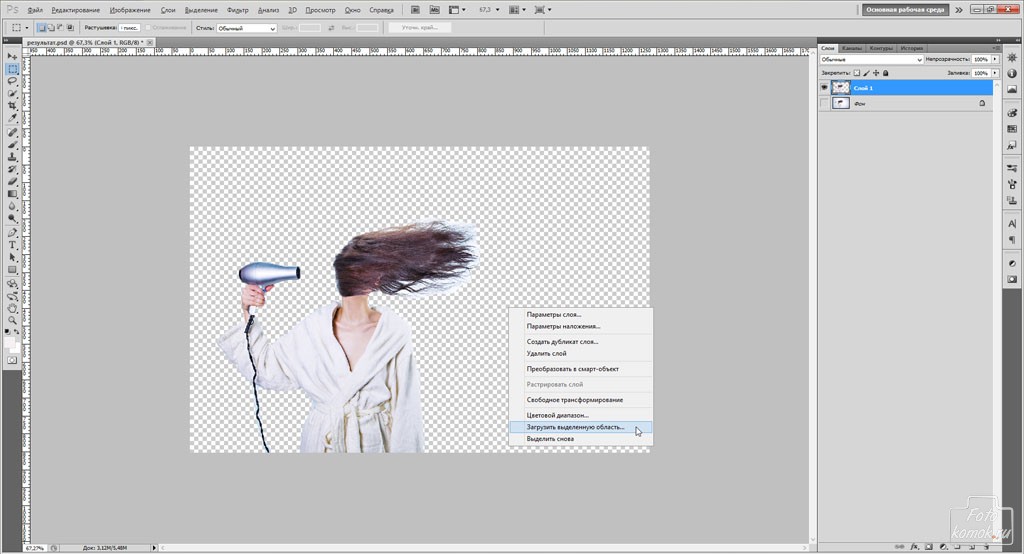Switch to the Каналы tab
1024x554 pixels.
(x=852, y=48)
